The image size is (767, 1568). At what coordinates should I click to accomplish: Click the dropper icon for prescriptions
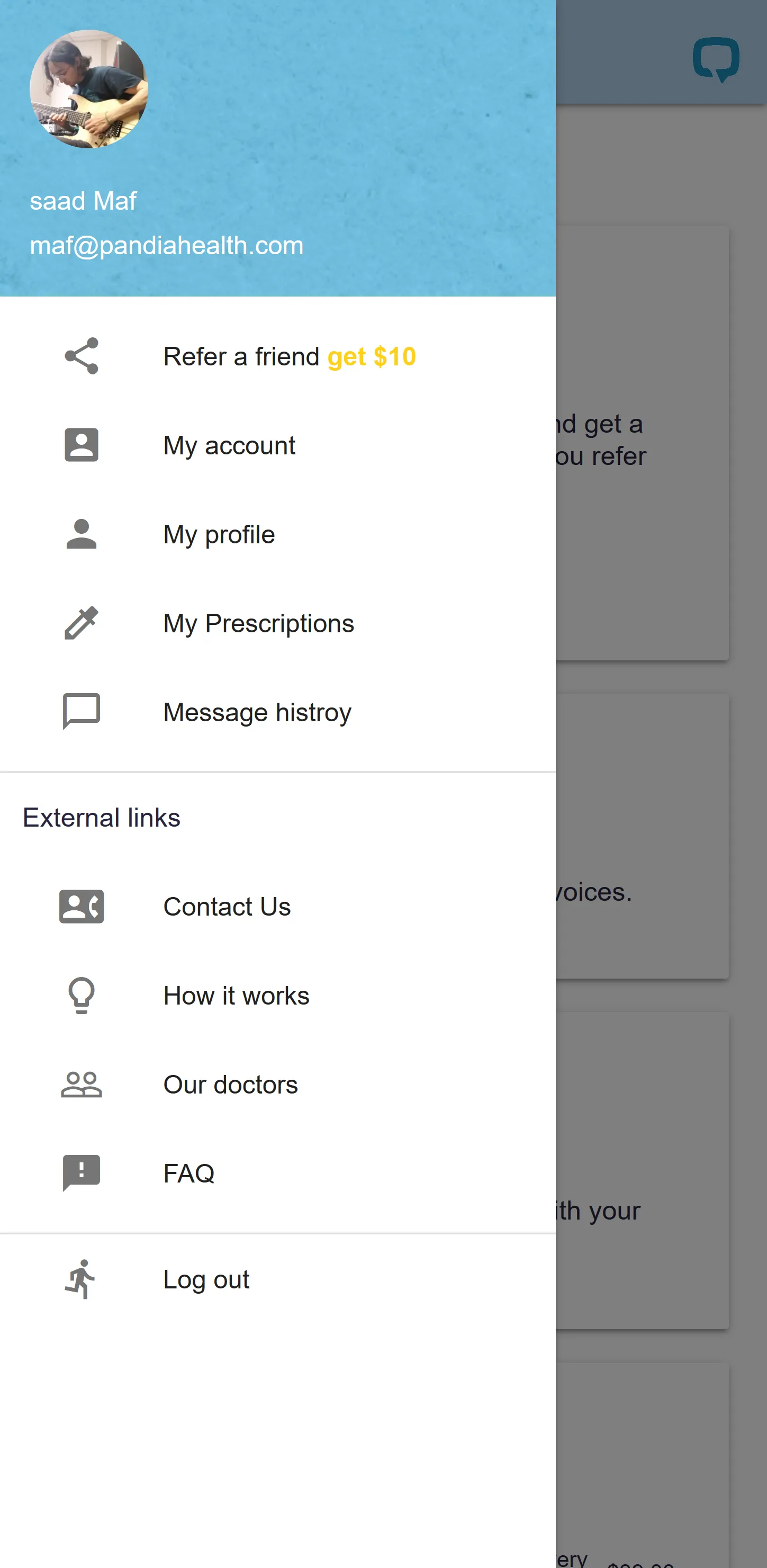pos(82,623)
